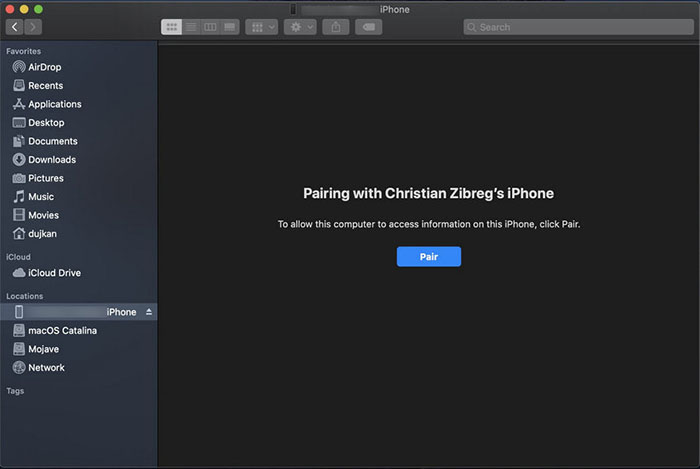Switch to gallery view in toolbar
Screen dimensions: 700x469
229,27
